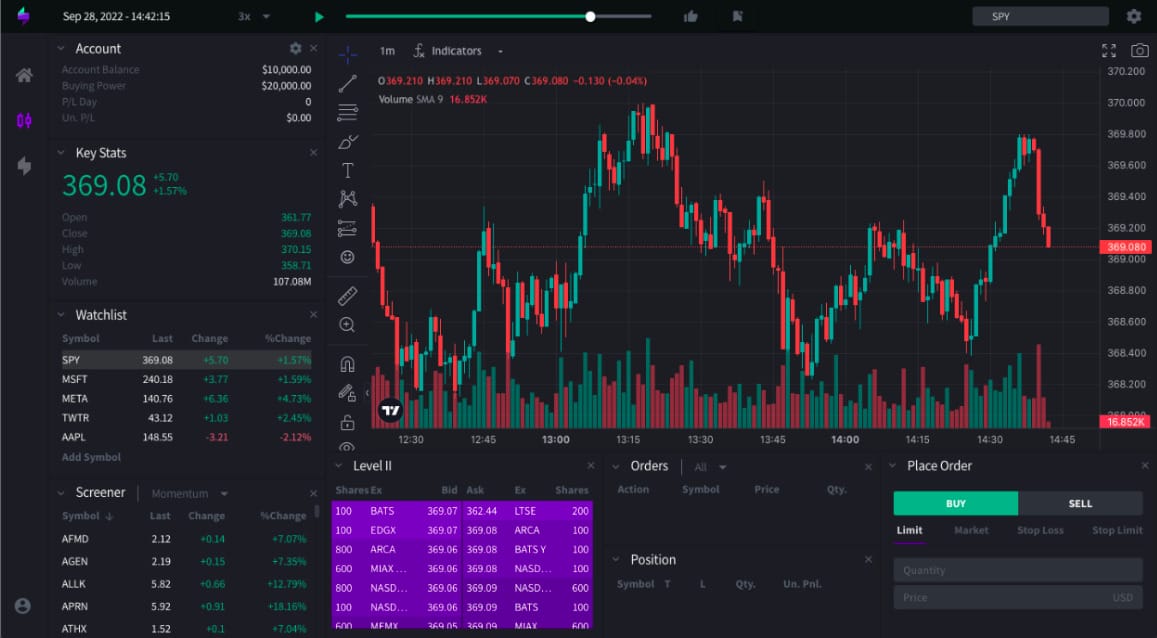Lock all drawings with the padlock toggle
The width and height of the screenshot is (1157, 638).
[347, 421]
